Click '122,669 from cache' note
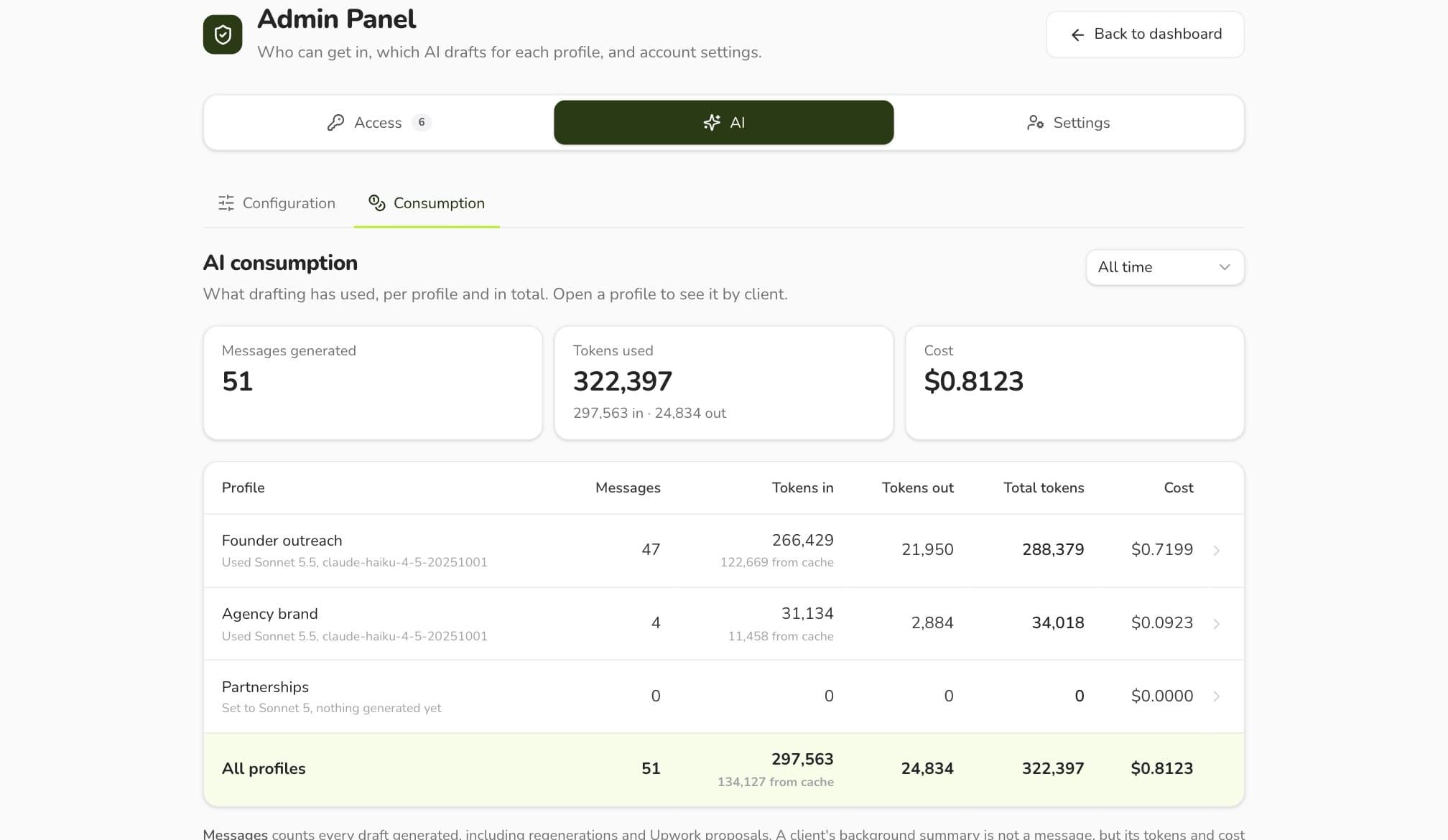Viewport: 1448px width, 840px height. pos(777,562)
